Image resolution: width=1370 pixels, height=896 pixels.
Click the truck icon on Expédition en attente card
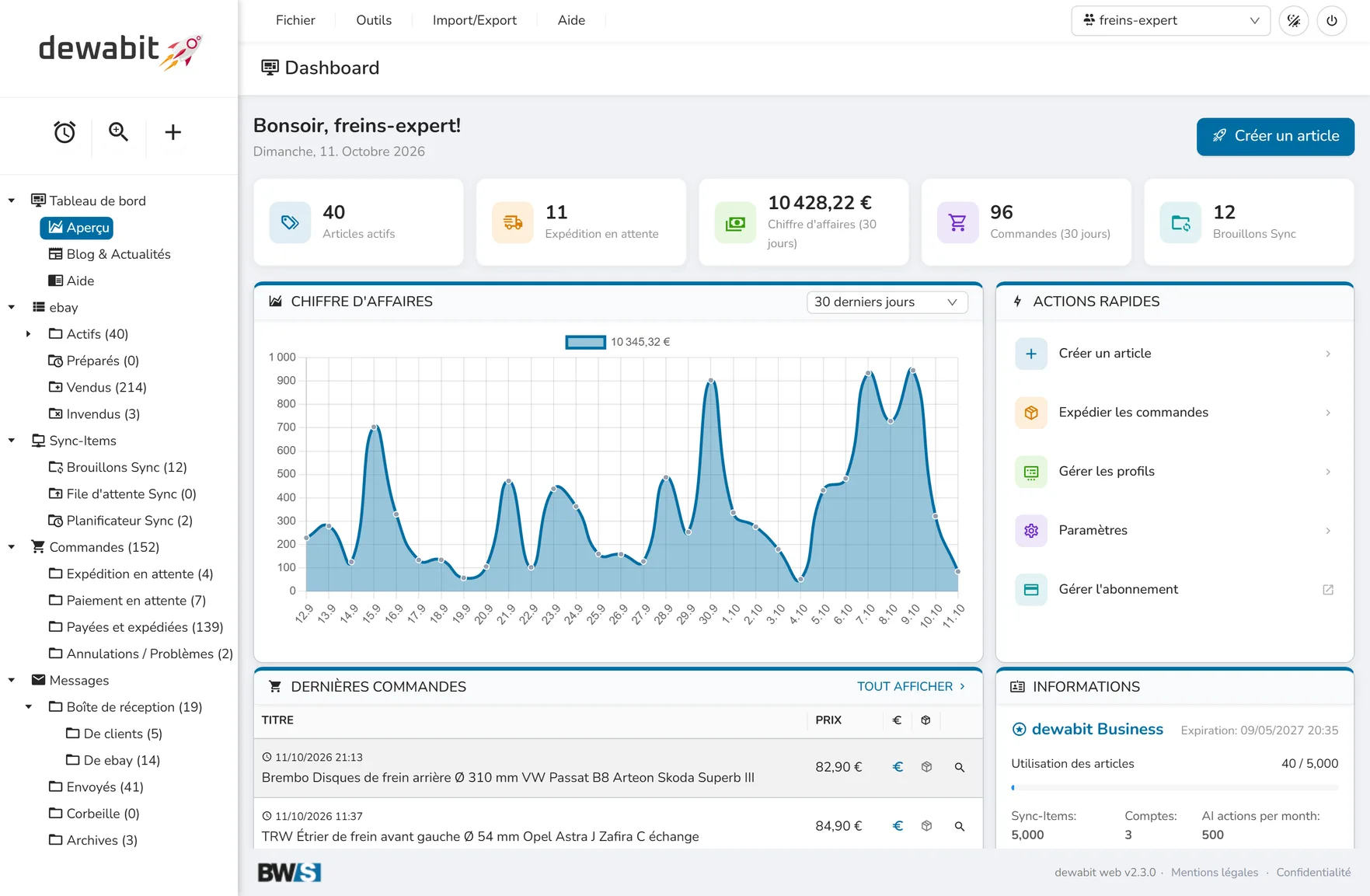click(x=513, y=223)
